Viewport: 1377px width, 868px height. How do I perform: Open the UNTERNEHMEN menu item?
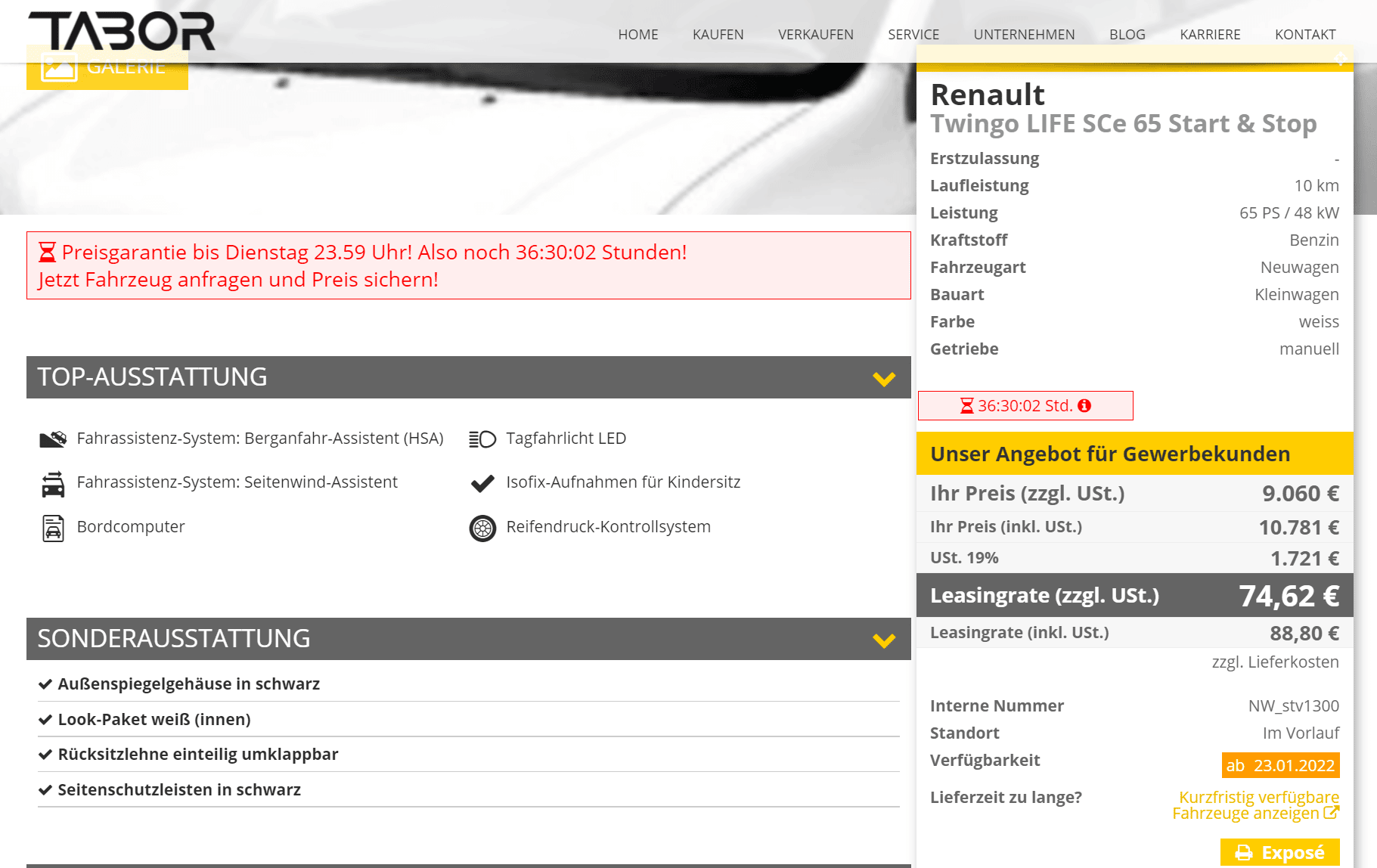pos(1024,35)
